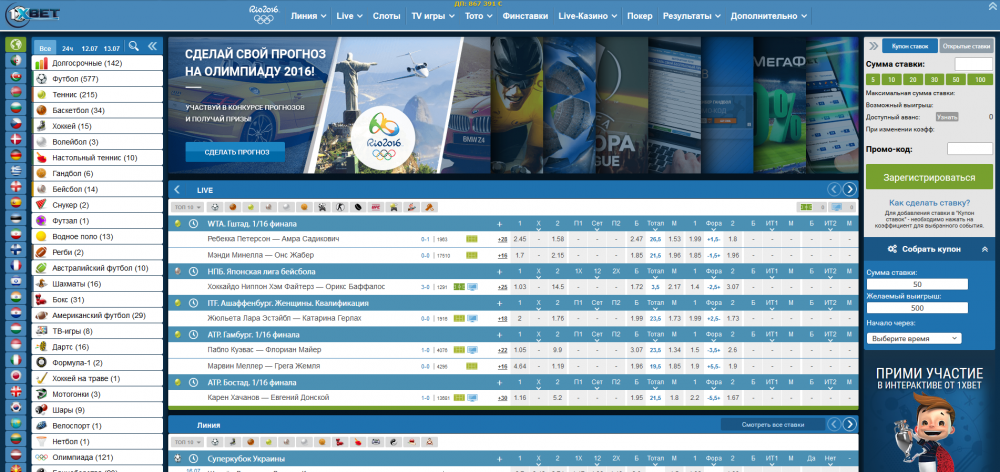Click the globe icon above country flags

pos(15,46)
